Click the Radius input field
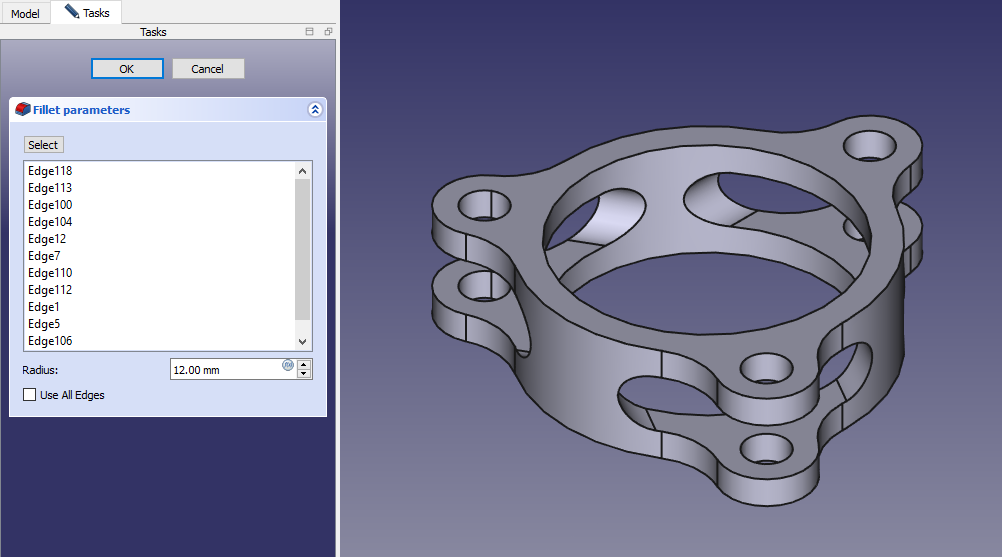Image resolution: width=1002 pixels, height=557 pixels. (225, 370)
